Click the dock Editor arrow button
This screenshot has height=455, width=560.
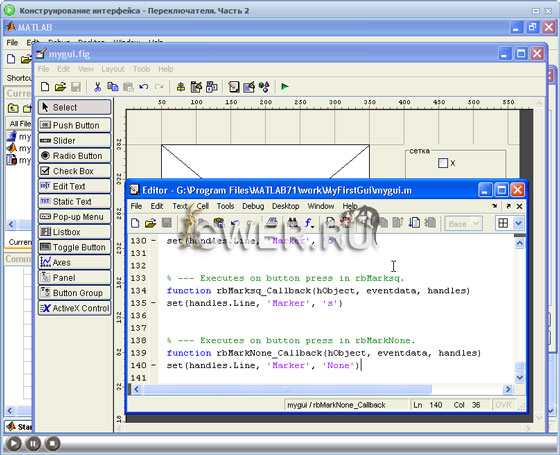(495, 206)
